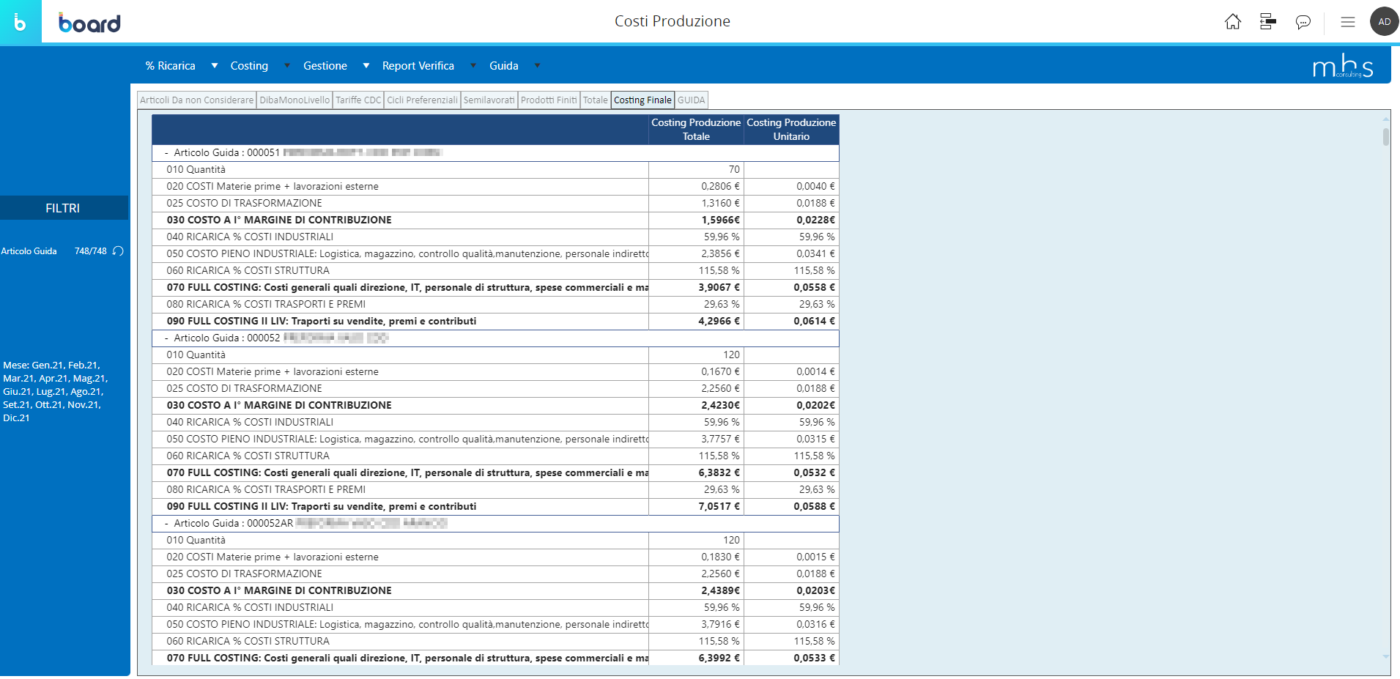Viewport: 1400px width, 679px height.
Task: Open the hamburger menu icon
Action: (x=1348, y=22)
